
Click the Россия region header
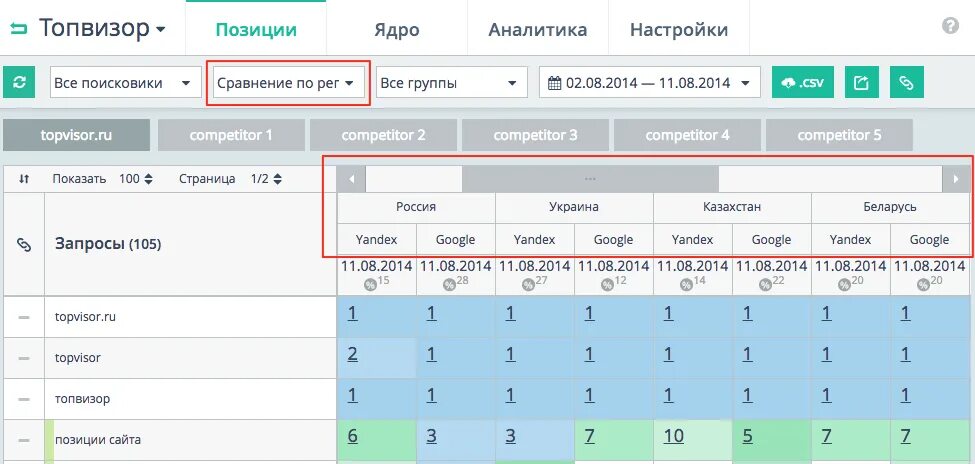point(416,207)
